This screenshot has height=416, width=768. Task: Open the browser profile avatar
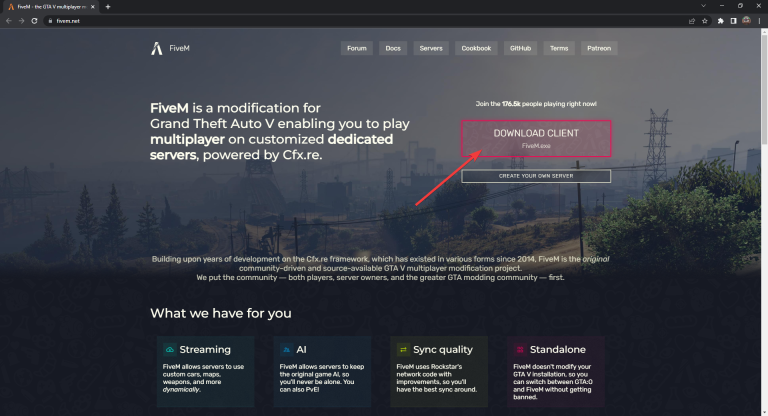[746, 21]
